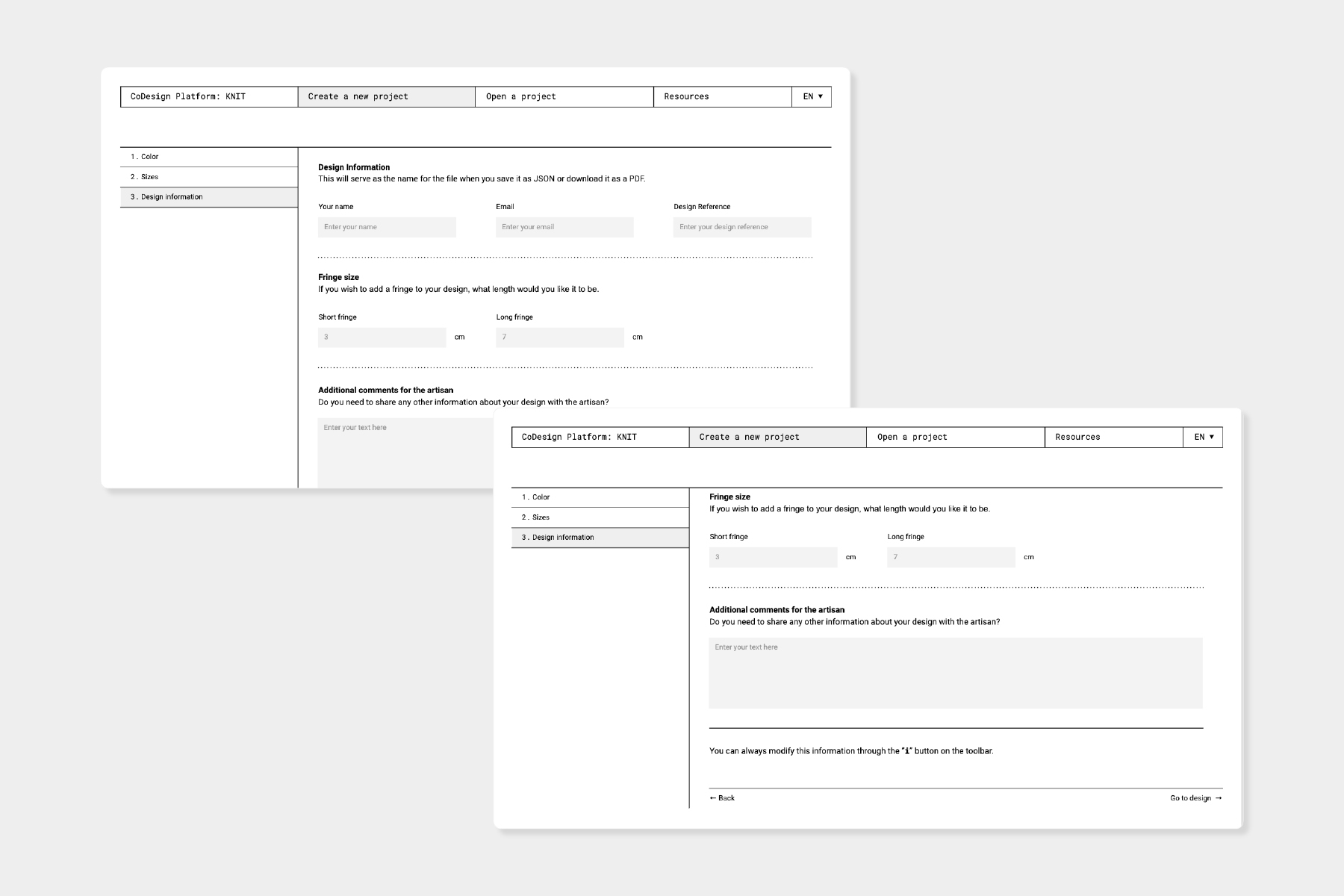1344x896 pixels.
Task: Open 'Create a new project' in back window
Action: coord(386,97)
